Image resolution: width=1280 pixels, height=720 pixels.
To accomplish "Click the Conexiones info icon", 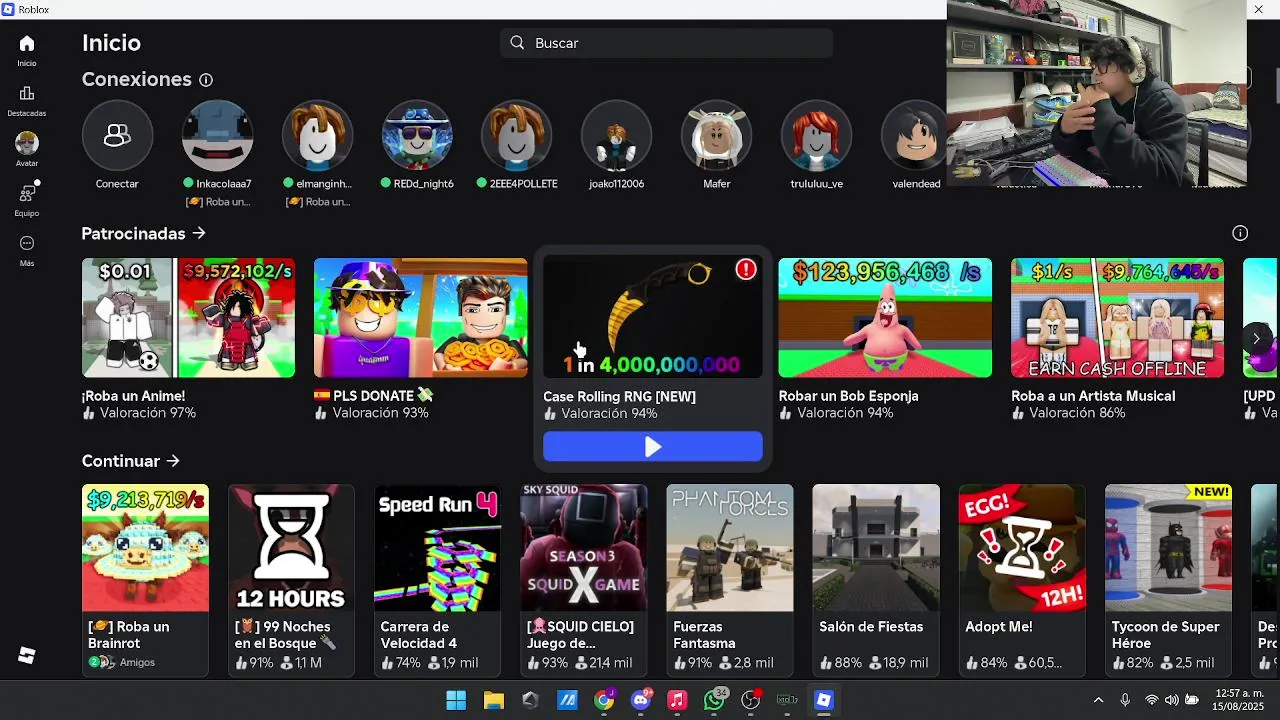I will (x=206, y=80).
